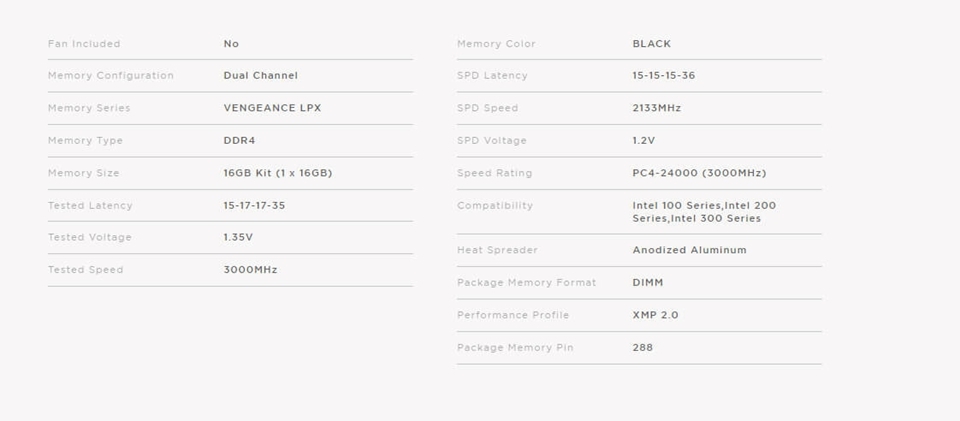The width and height of the screenshot is (960, 421).
Task: Click the DDR4 memory type value
Action: (239, 141)
